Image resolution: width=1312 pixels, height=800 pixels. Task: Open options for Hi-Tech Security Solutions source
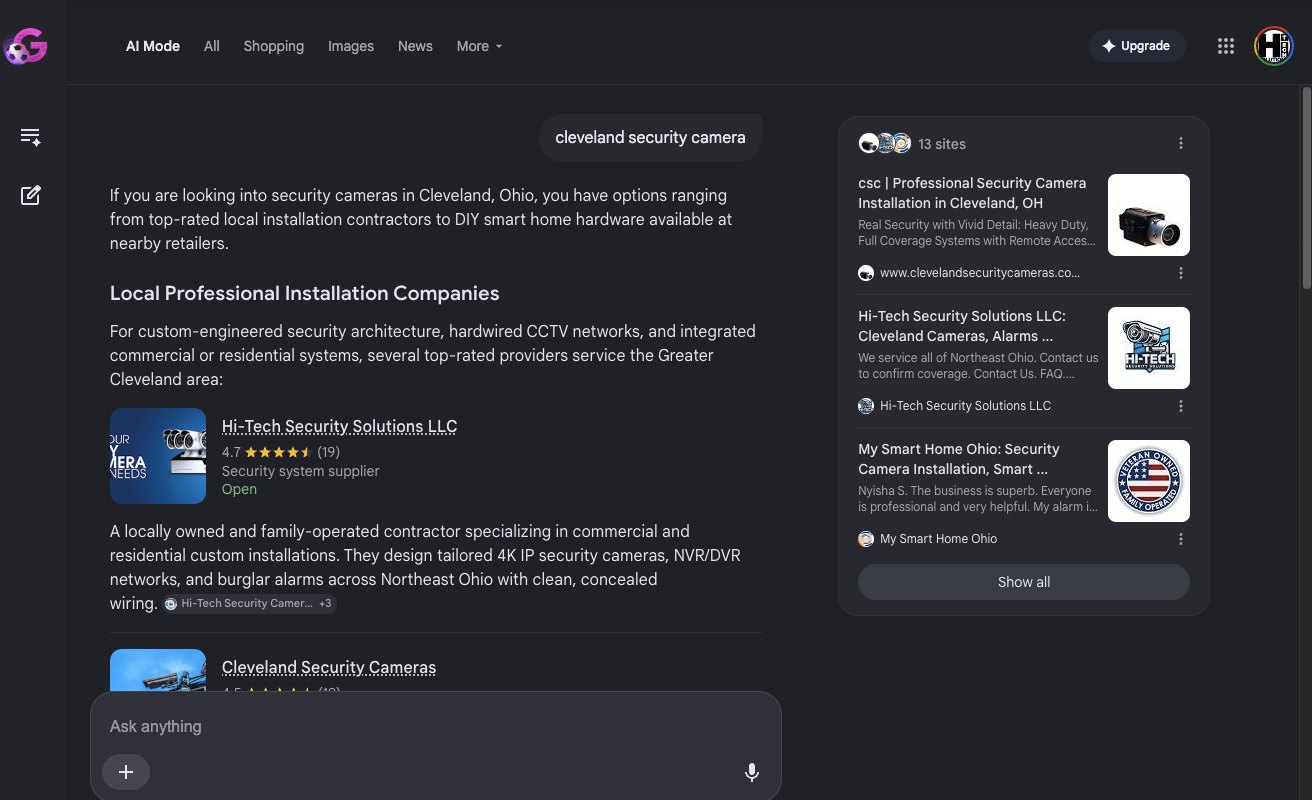[1181, 406]
